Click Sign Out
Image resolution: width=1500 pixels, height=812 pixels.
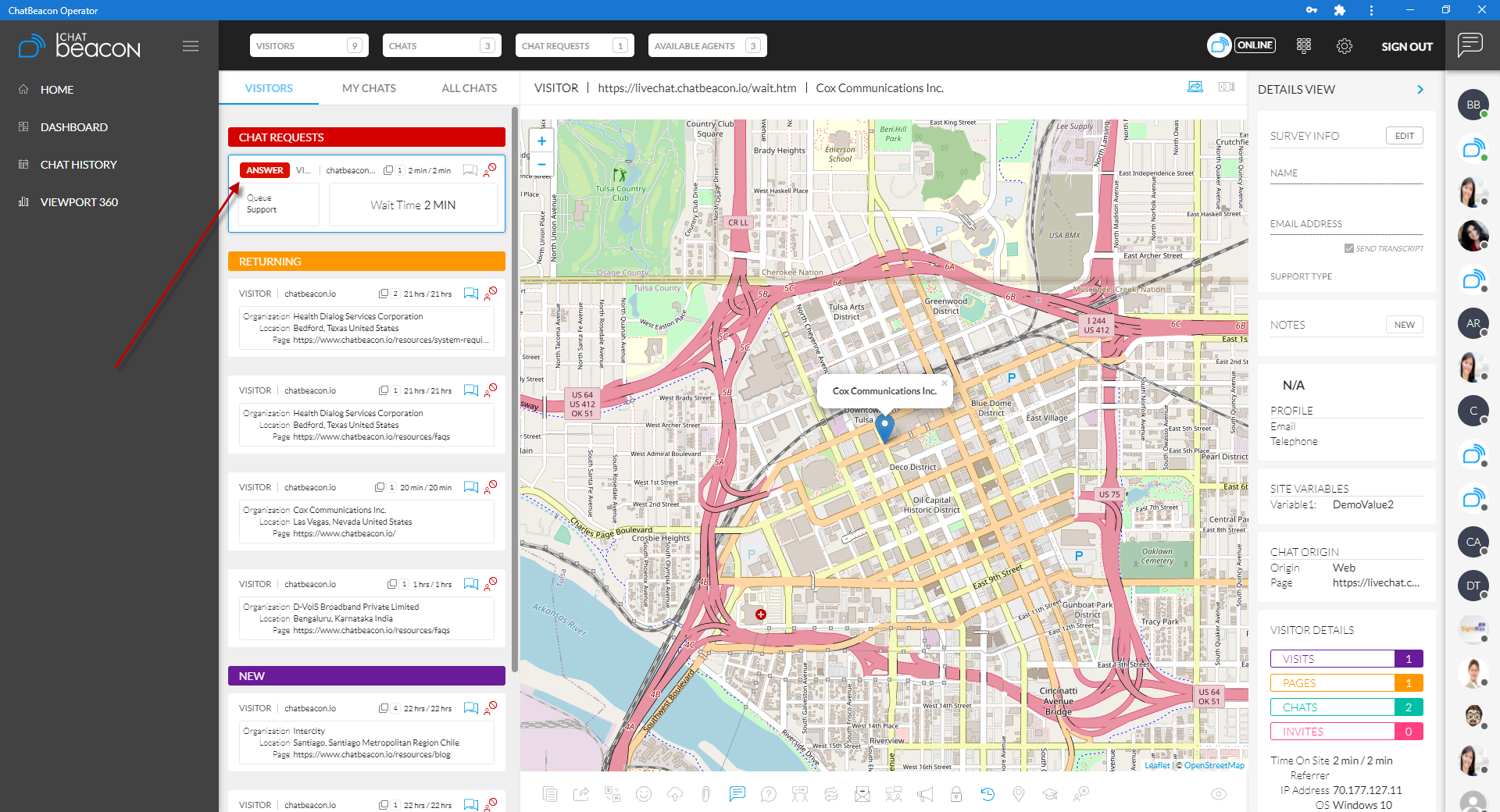(x=1407, y=47)
